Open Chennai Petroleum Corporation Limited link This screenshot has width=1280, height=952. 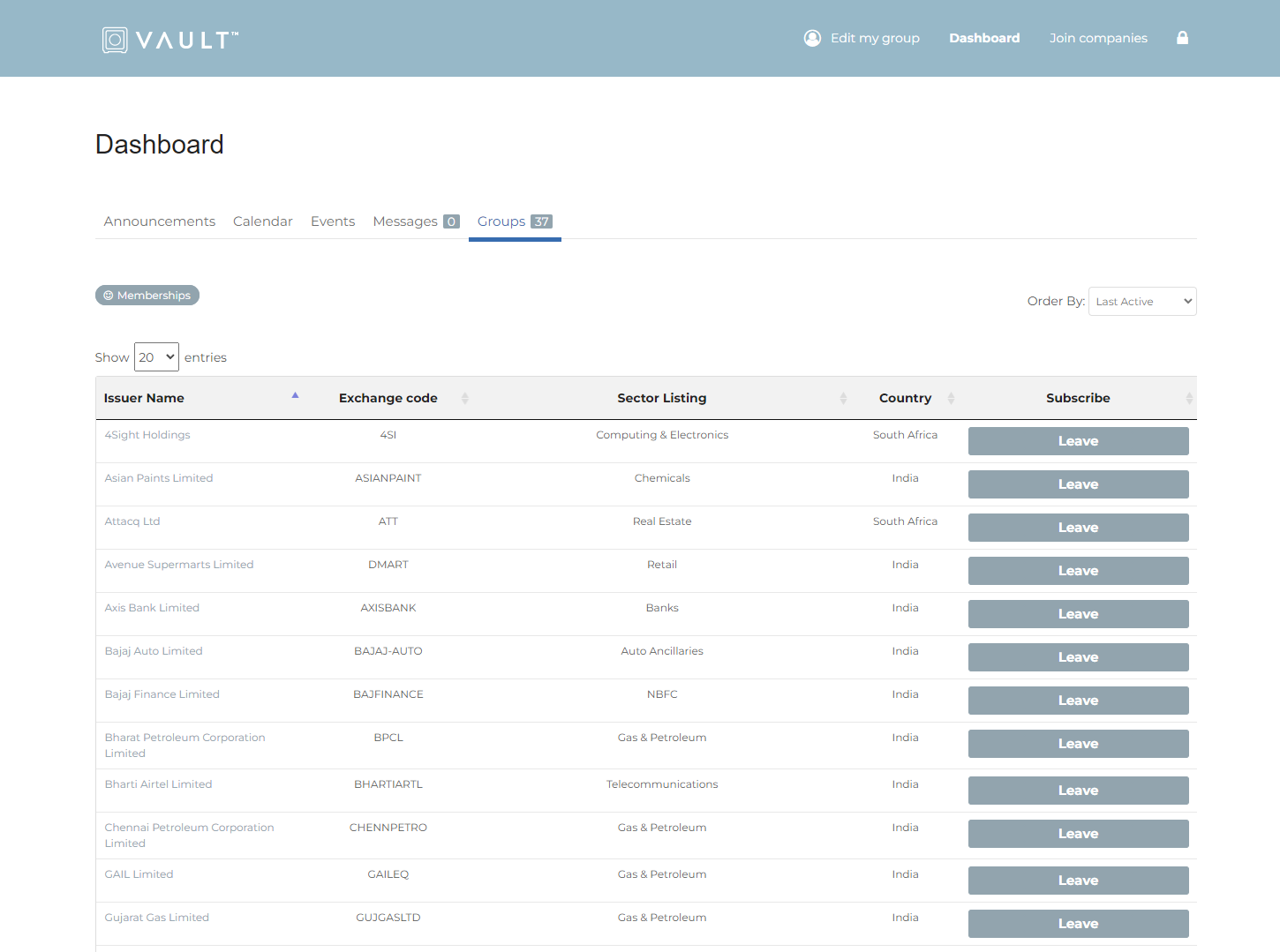(x=189, y=836)
